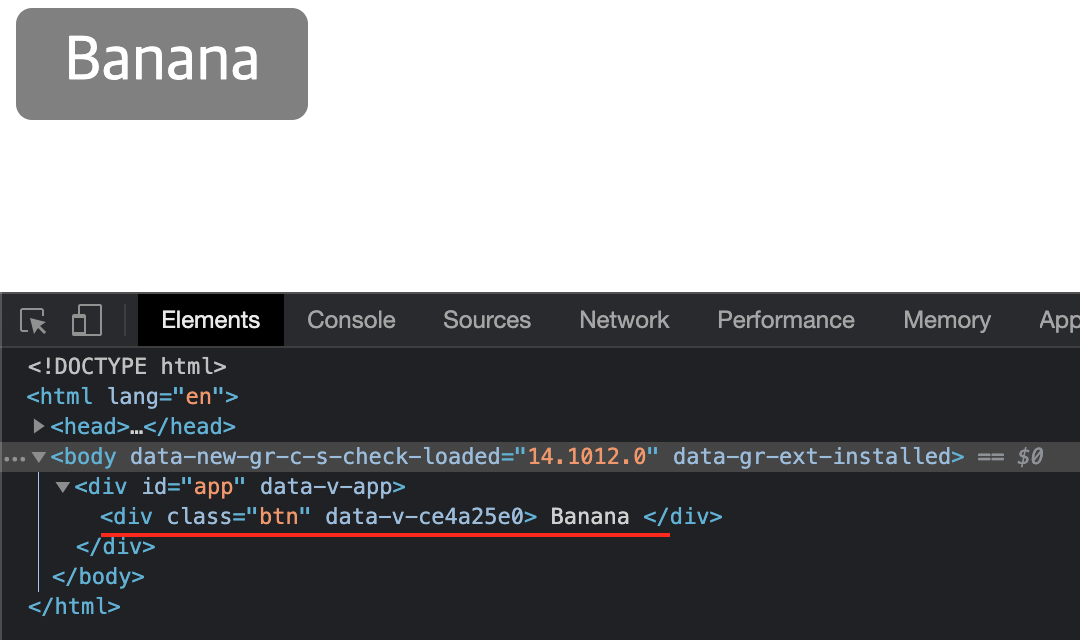Select the DOCTYPE html line

(x=127, y=367)
